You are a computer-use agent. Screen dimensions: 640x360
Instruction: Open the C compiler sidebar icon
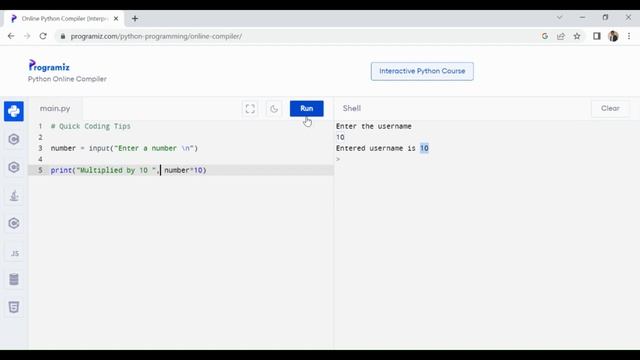click(14, 139)
